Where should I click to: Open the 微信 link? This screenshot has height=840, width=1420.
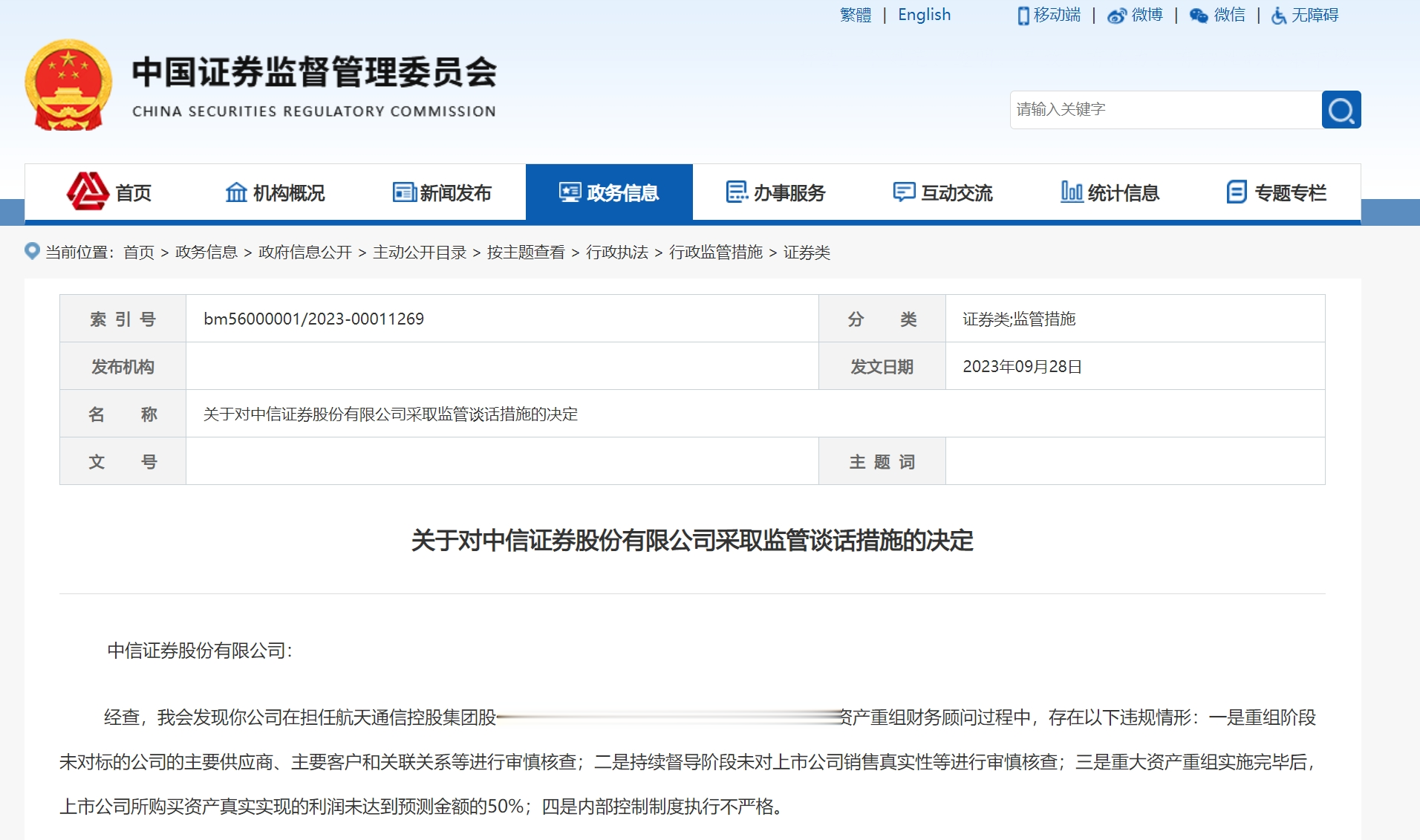click(1229, 15)
